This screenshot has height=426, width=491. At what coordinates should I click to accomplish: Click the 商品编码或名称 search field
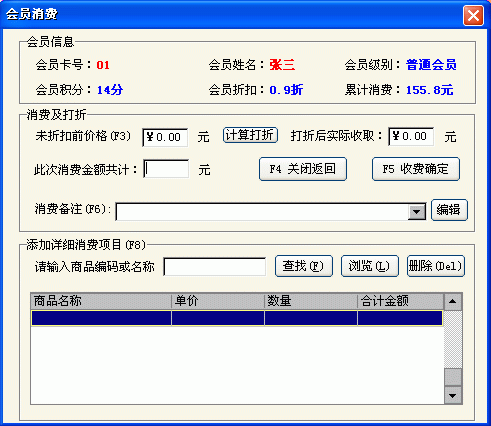(215, 267)
